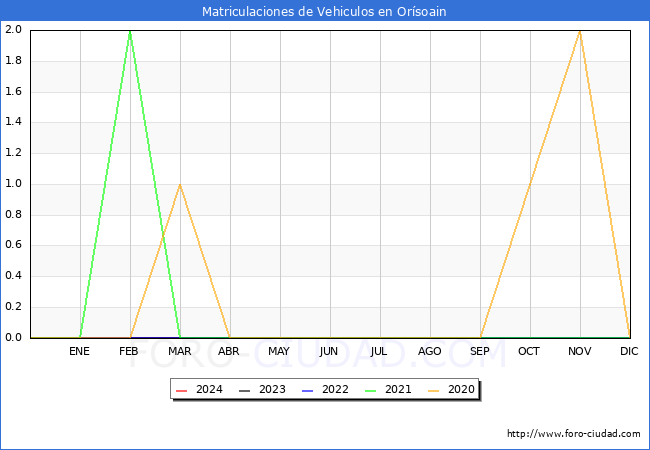Screen dimensions: 650x450
Task: Click the green 2021 legend color marker
Action: tap(371, 391)
